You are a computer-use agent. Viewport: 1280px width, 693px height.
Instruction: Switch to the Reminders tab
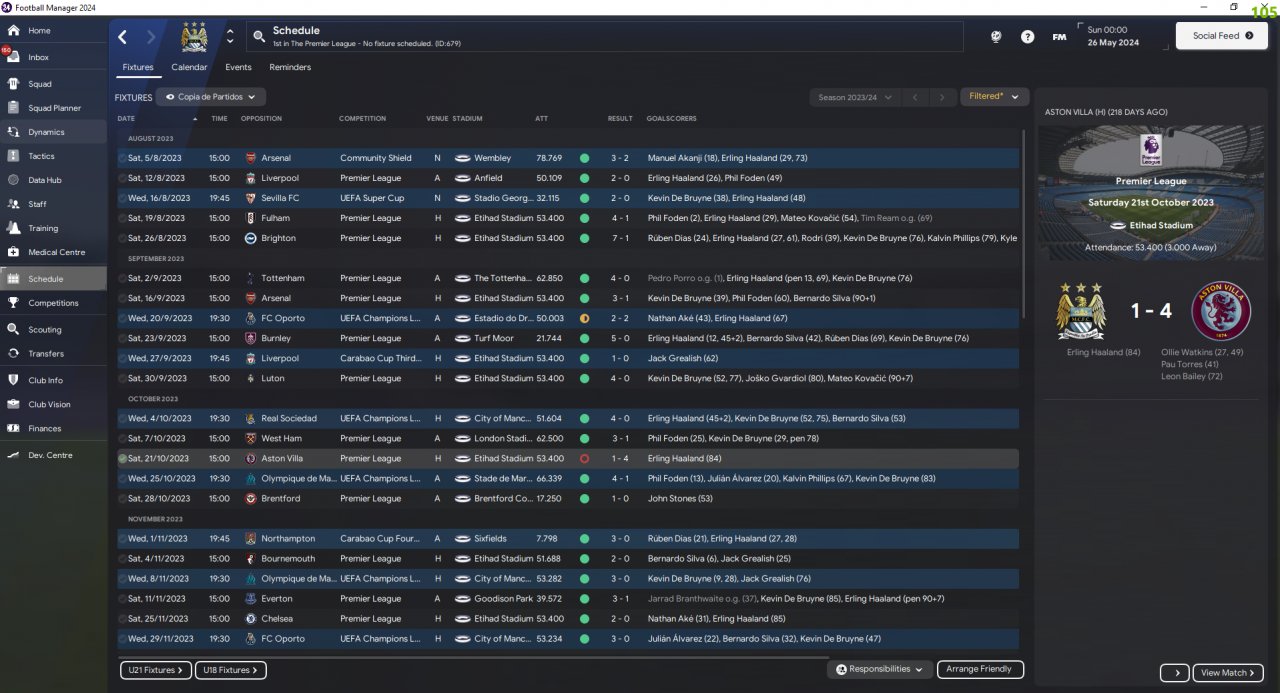[x=290, y=67]
